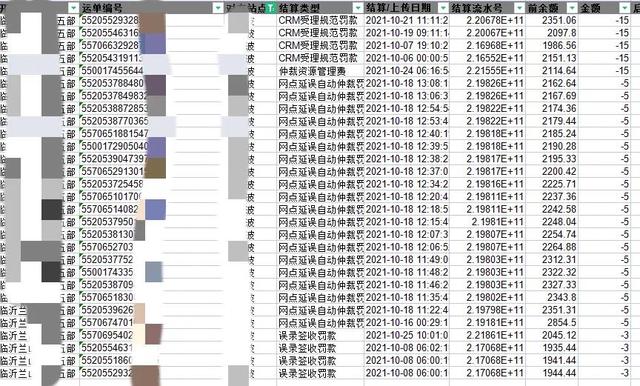The height and width of the screenshot is (386, 640).
Task: Select serial number cell 2.21861E+11
Action: coord(487,335)
